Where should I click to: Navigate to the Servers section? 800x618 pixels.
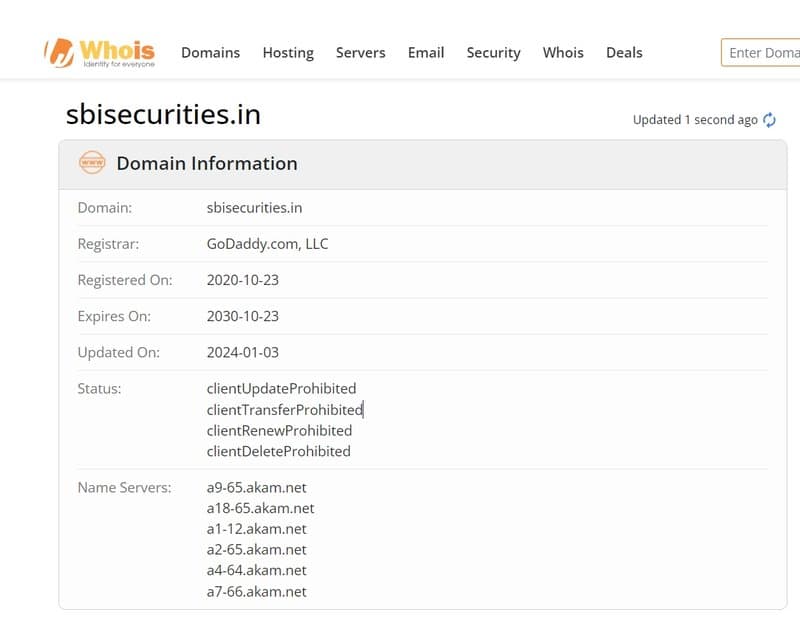point(361,53)
